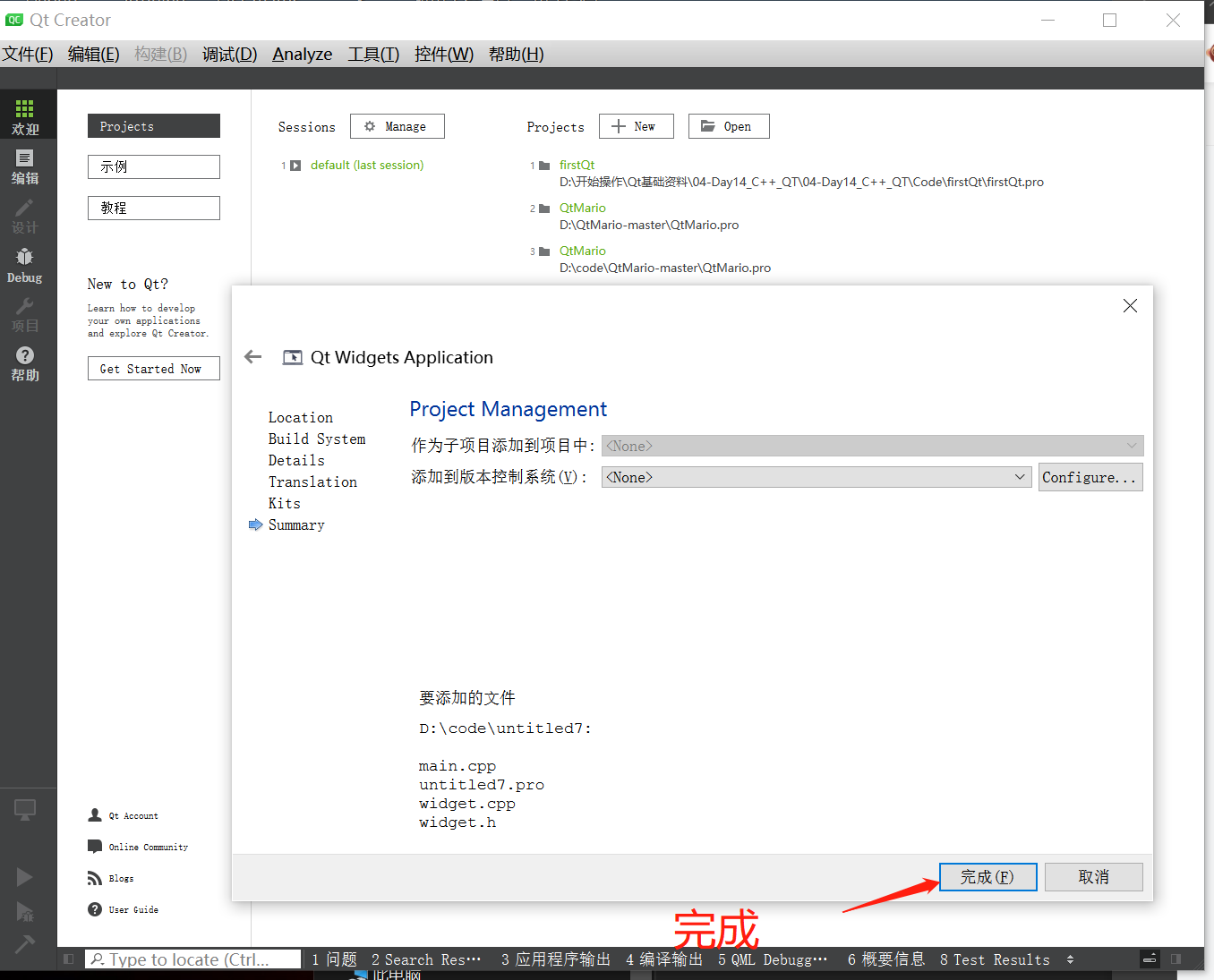Click 取消 cancel button

pos(1093,877)
